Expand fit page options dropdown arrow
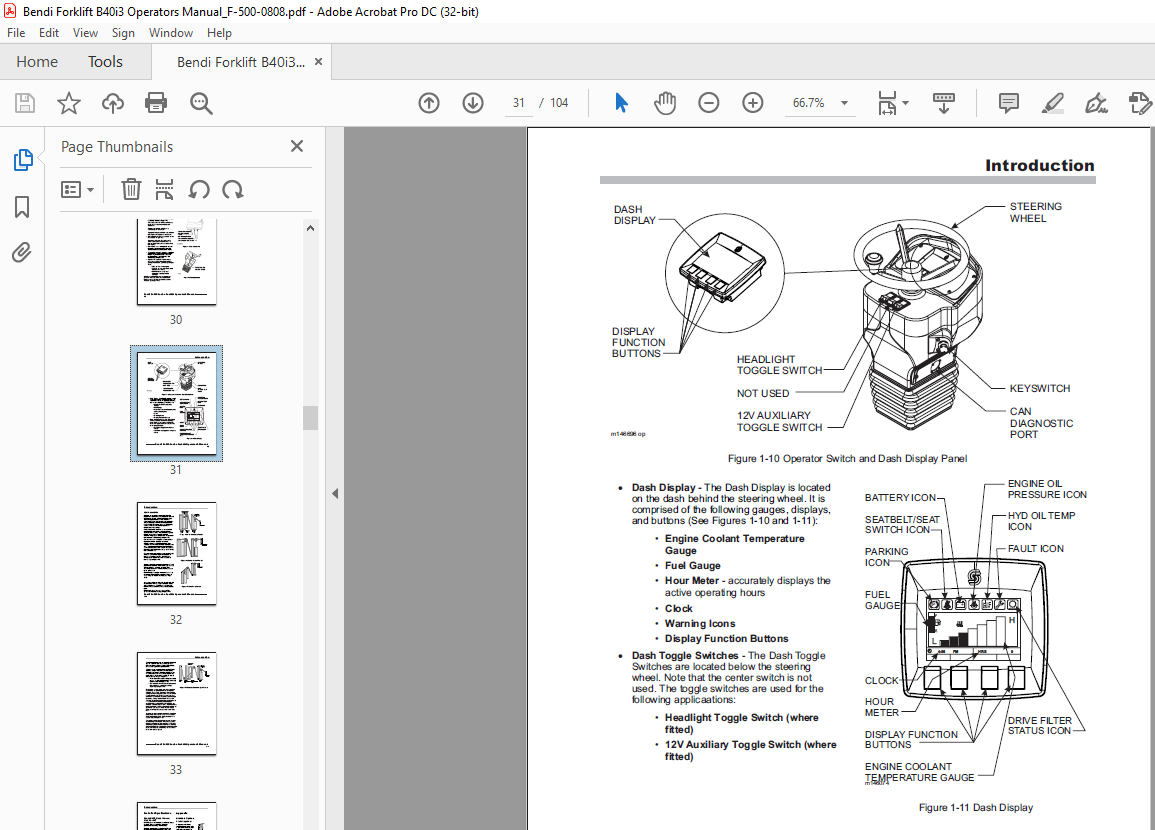The image size is (1155, 830). click(905, 103)
